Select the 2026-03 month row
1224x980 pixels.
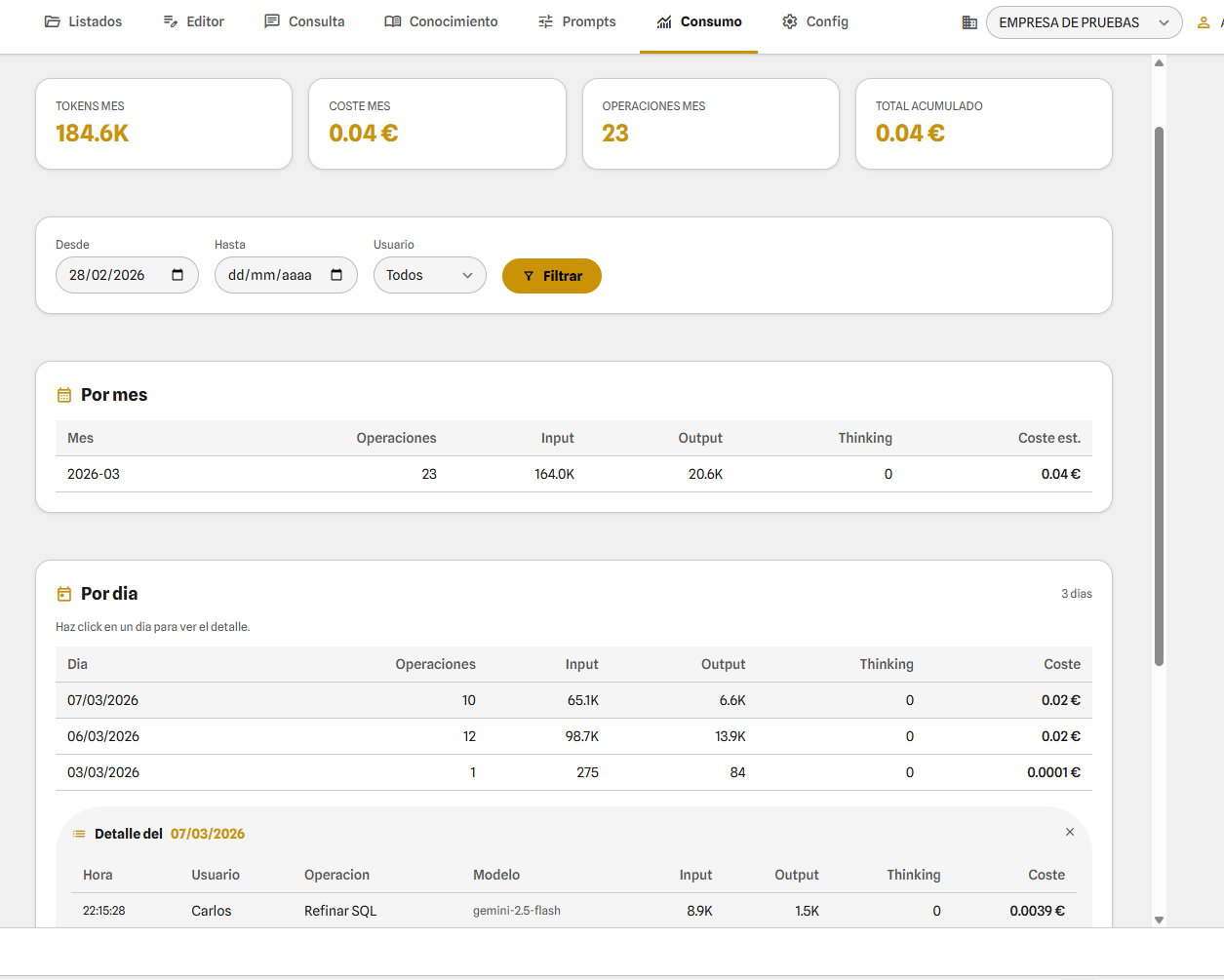pyautogui.click(x=573, y=474)
